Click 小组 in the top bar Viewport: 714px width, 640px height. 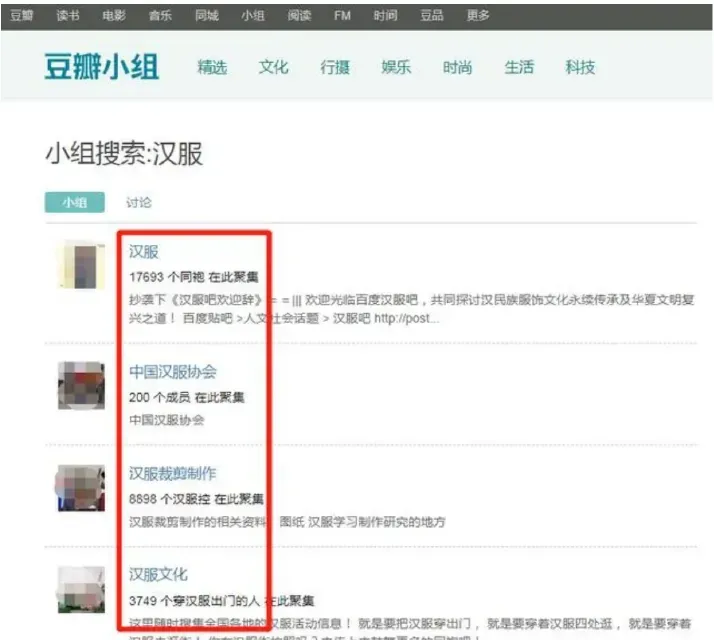253,16
